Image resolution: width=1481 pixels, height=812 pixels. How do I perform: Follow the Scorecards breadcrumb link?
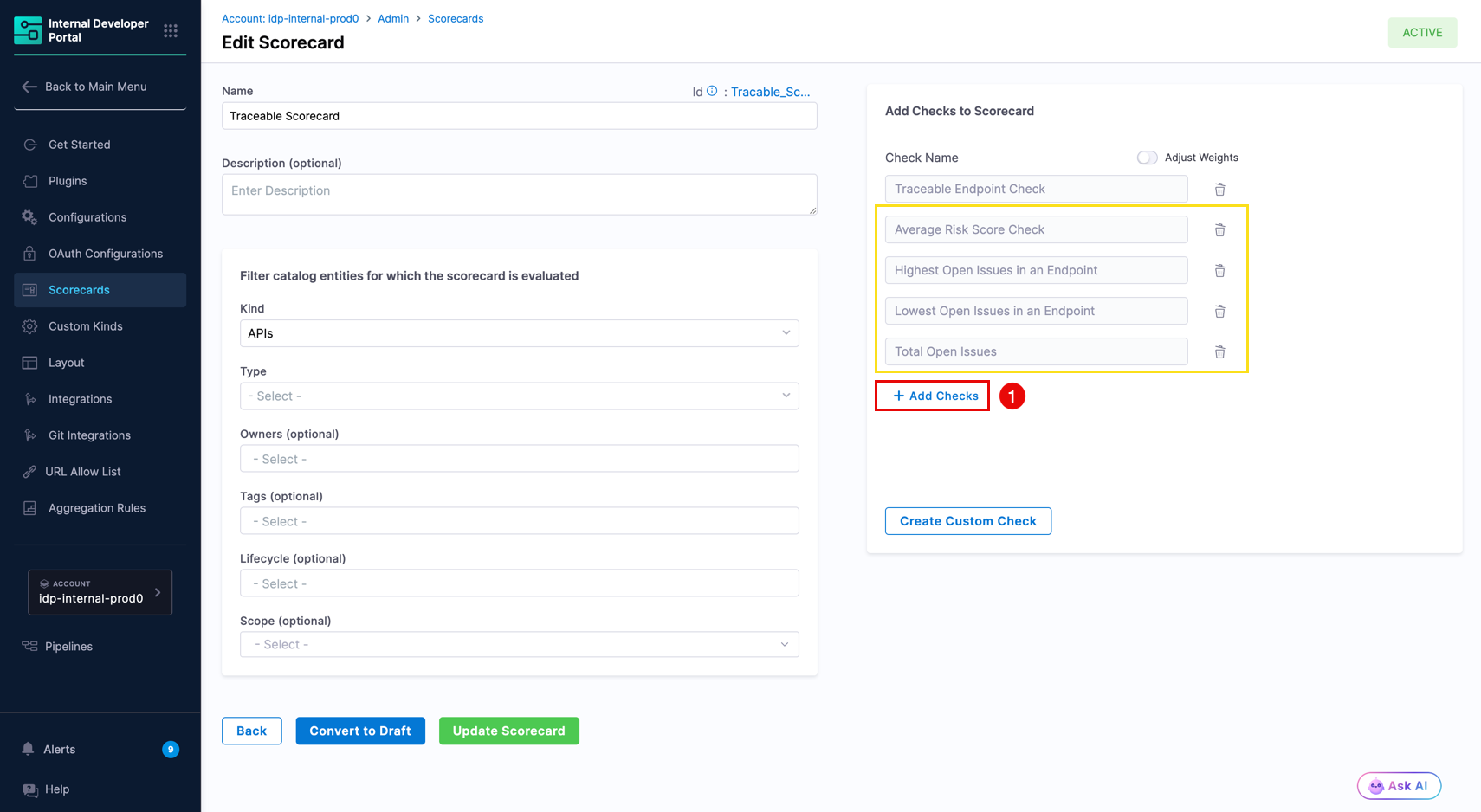[x=456, y=18]
